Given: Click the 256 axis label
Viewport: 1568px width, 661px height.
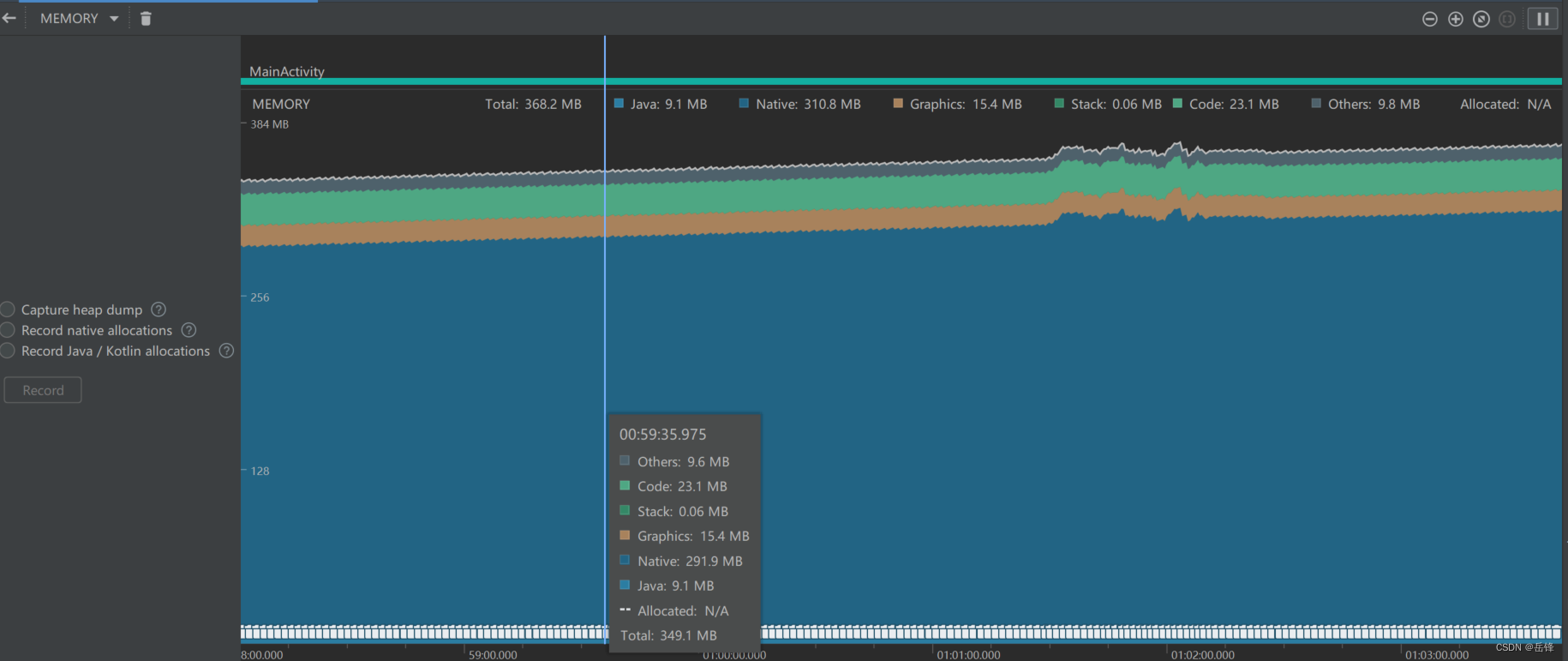Looking at the screenshot, I should coord(260,297).
